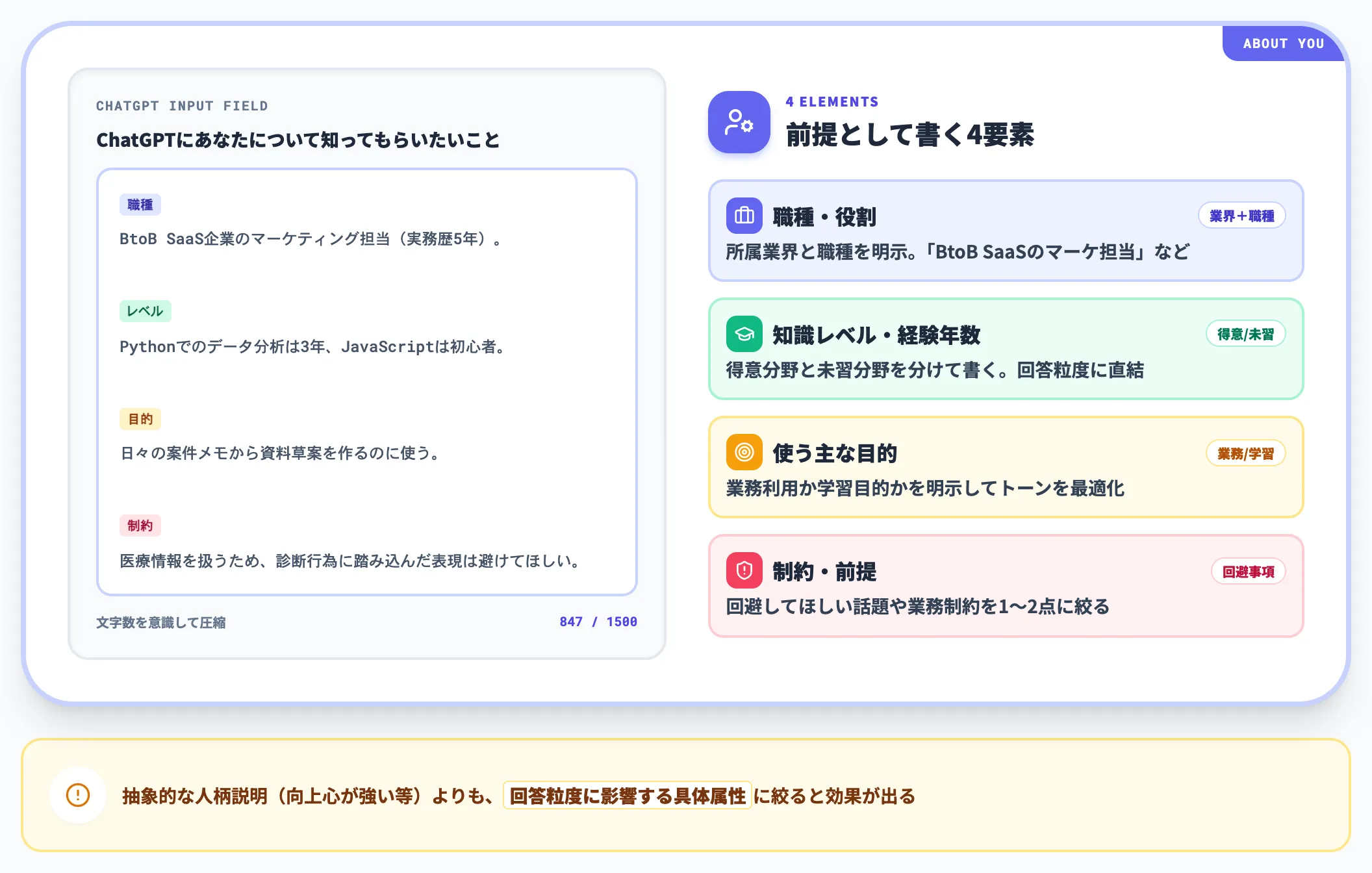Click the description '所属業界と職種を明示。「BtoB SaaSのマーケ担当」など'

coord(958,251)
